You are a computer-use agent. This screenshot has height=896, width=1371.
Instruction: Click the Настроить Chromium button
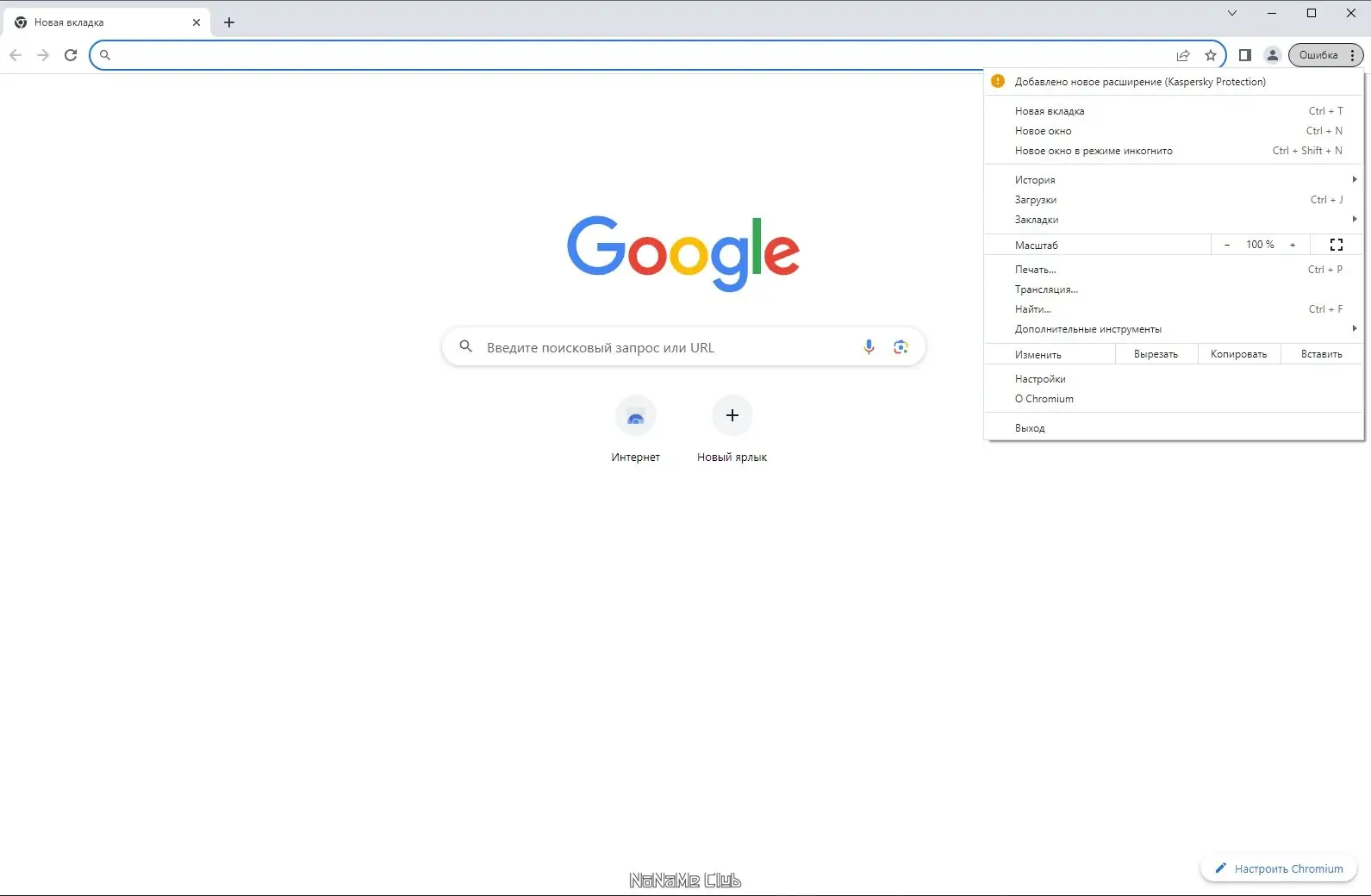pyautogui.click(x=1279, y=868)
